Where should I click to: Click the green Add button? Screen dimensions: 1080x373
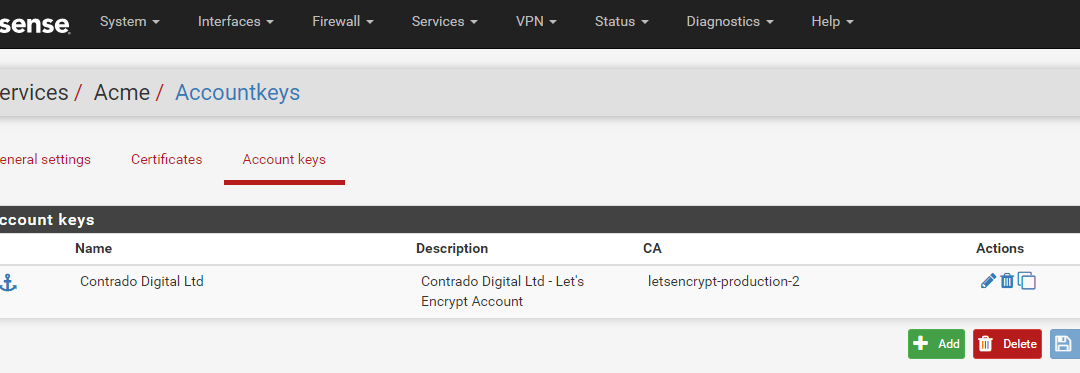pos(936,344)
